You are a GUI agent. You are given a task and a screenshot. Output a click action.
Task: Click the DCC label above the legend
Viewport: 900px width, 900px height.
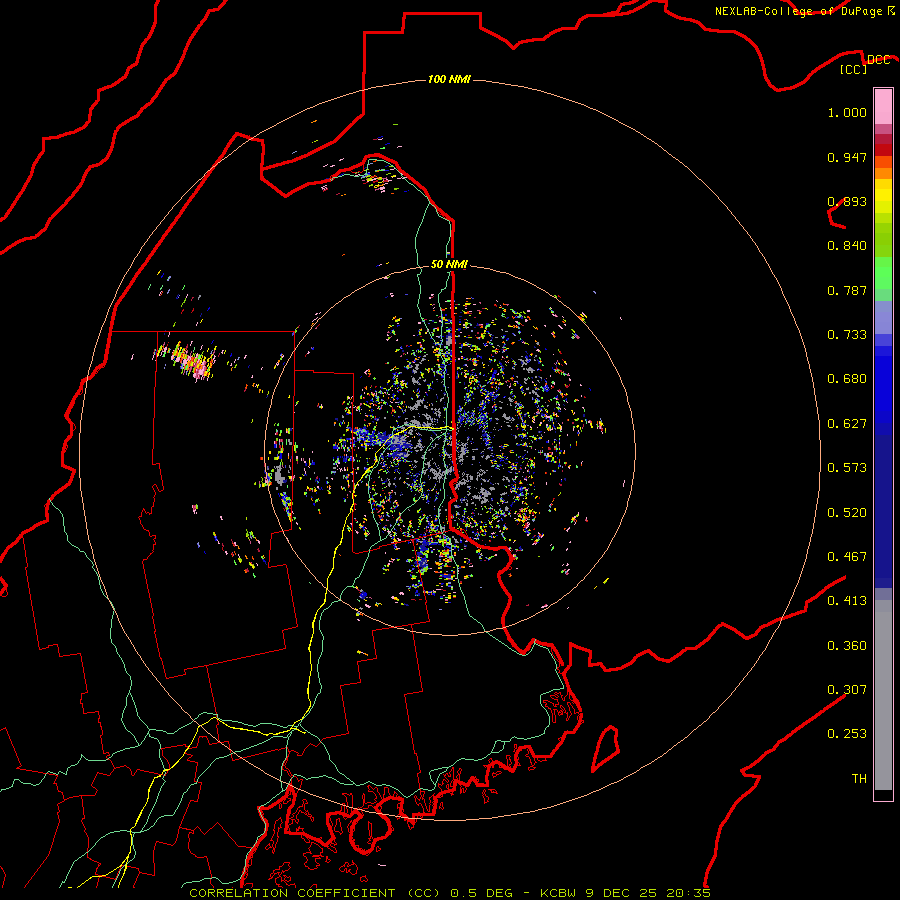tap(878, 59)
